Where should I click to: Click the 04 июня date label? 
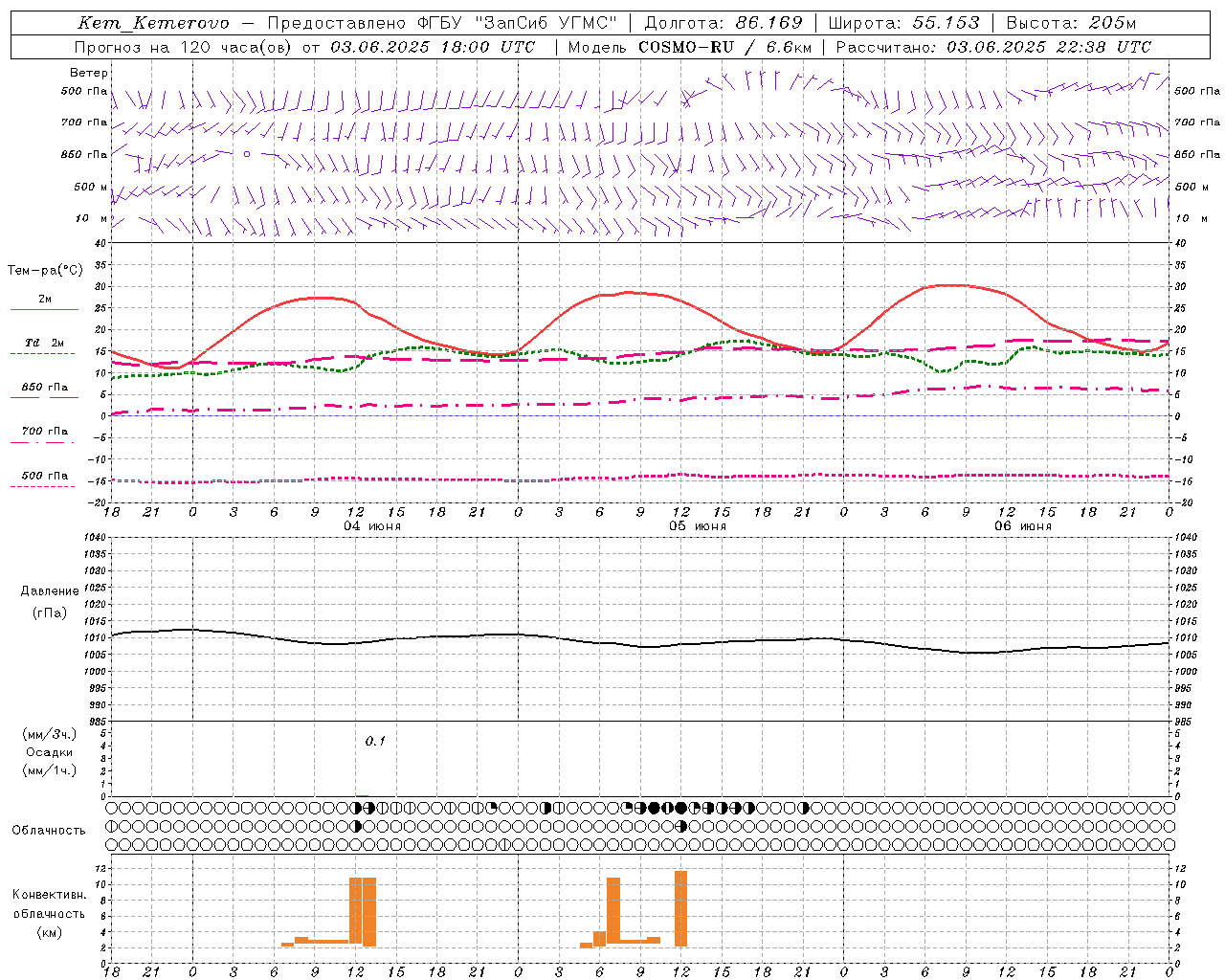click(372, 526)
